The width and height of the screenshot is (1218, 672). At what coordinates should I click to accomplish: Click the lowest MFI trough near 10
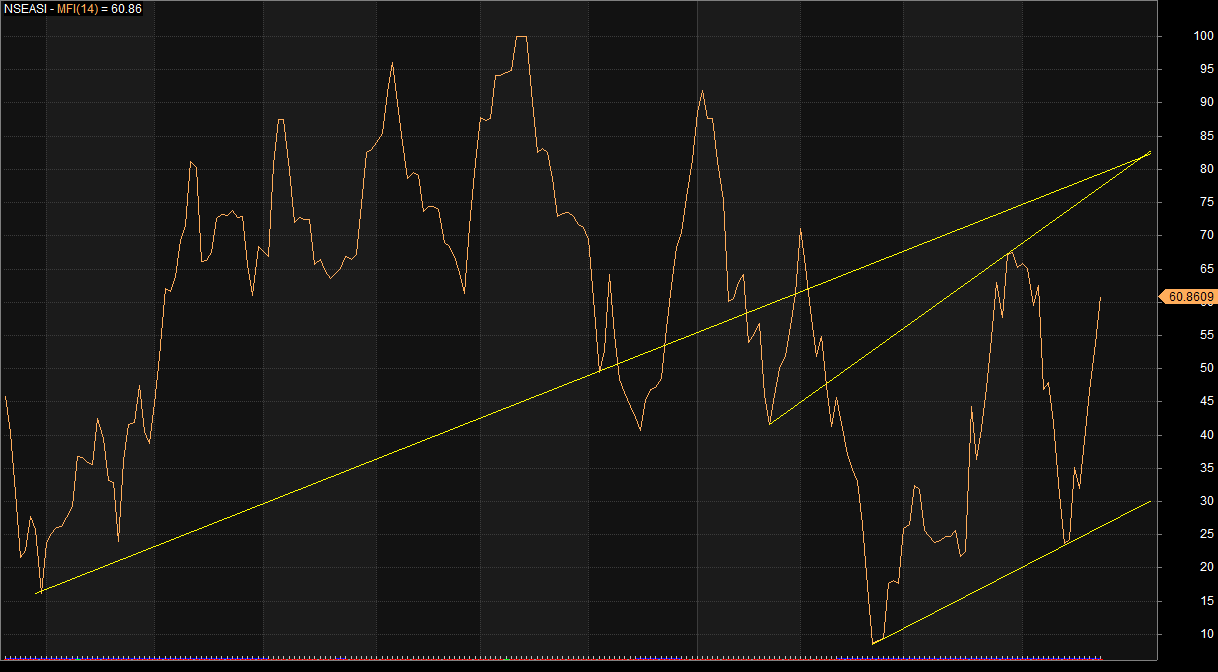point(872,643)
